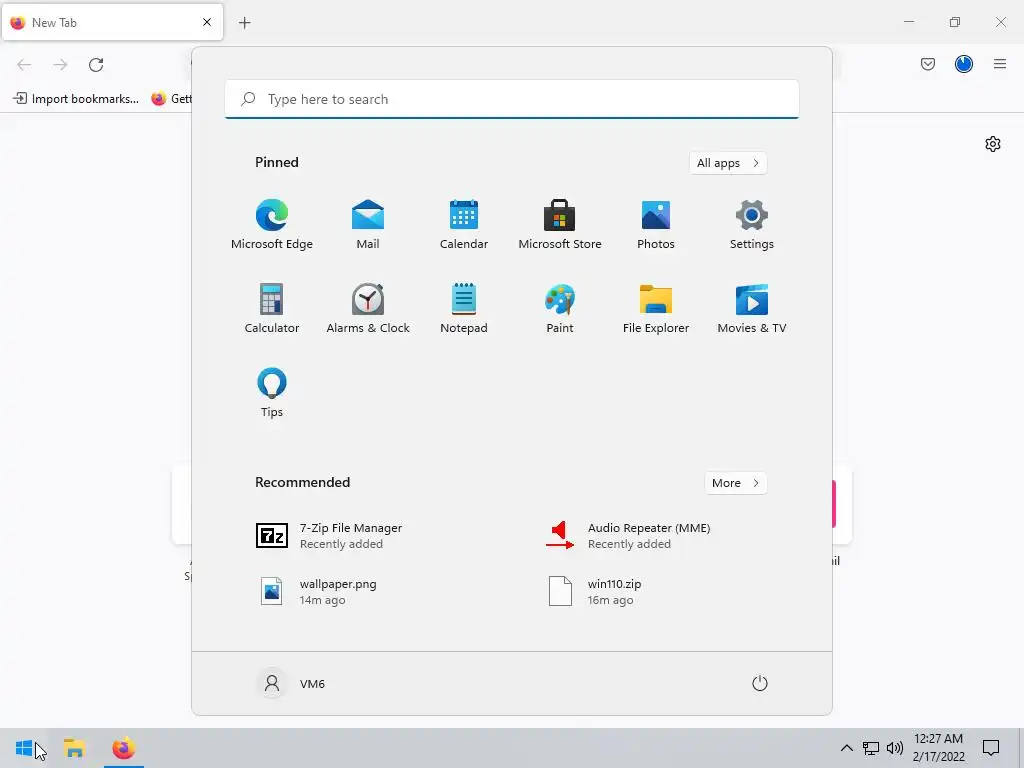Viewport: 1024px width, 768px height.
Task: Select the New Tab tab in Firefox
Action: coord(112,22)
